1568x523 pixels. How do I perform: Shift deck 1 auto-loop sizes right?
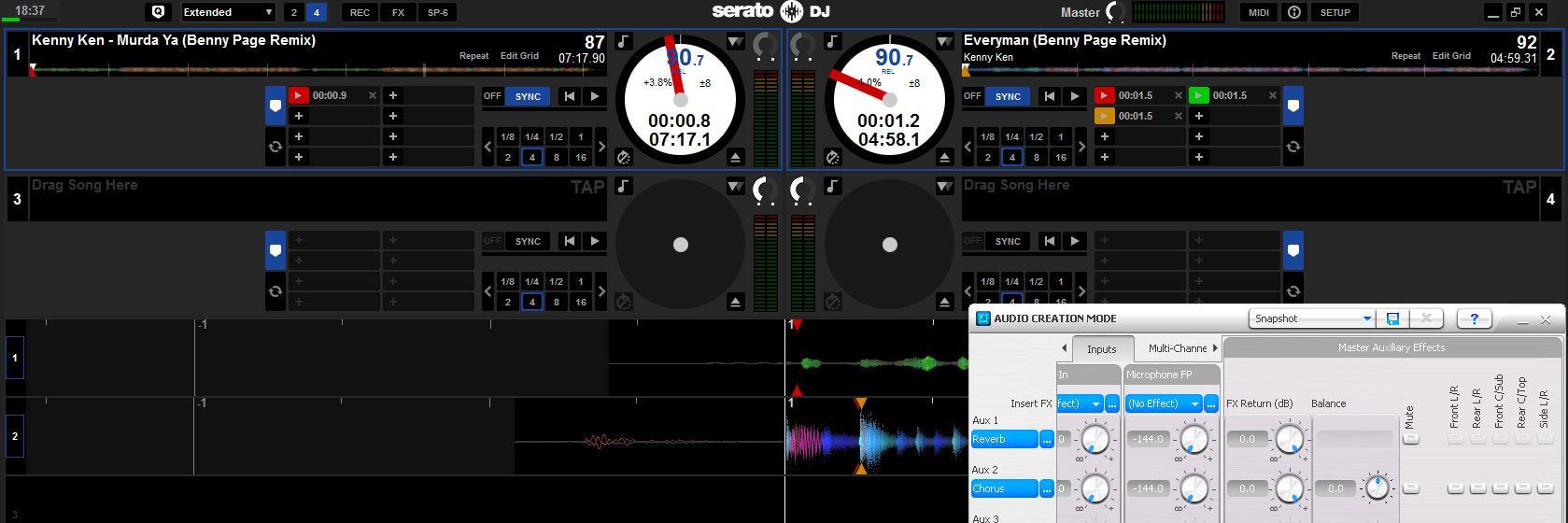click(600, 147)
